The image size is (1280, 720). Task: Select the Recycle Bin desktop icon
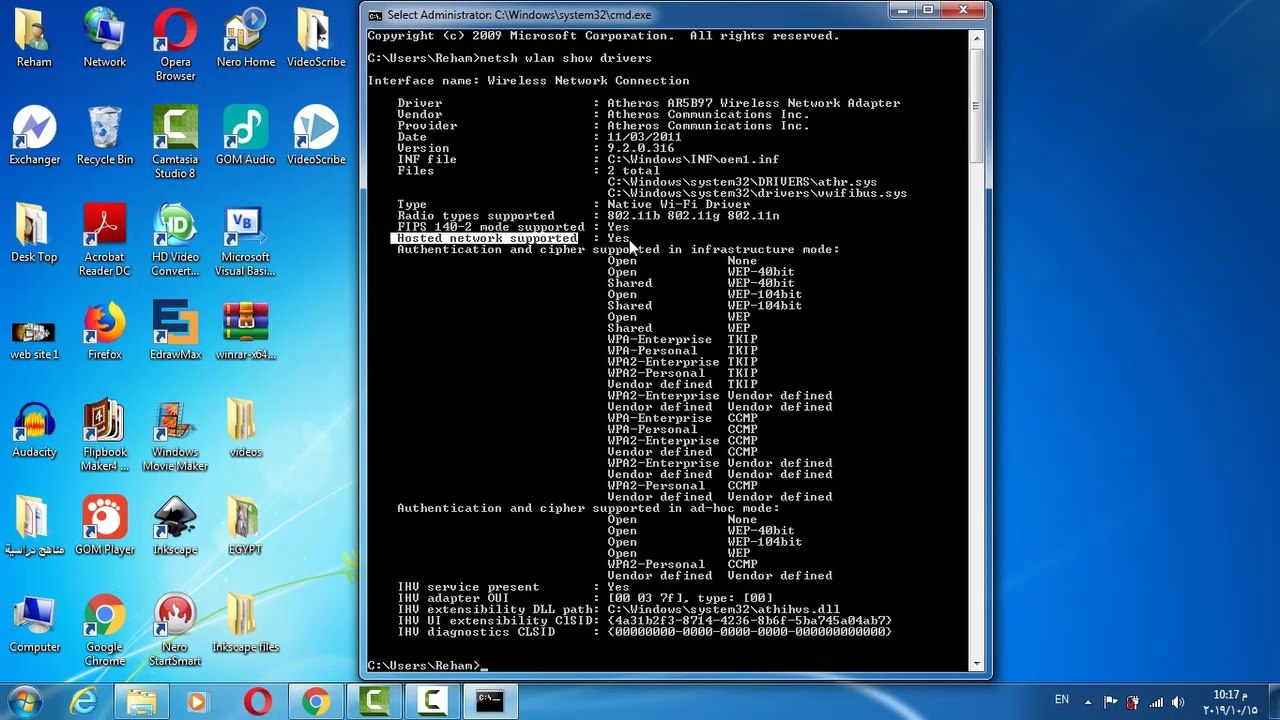[x=104, y=136]
